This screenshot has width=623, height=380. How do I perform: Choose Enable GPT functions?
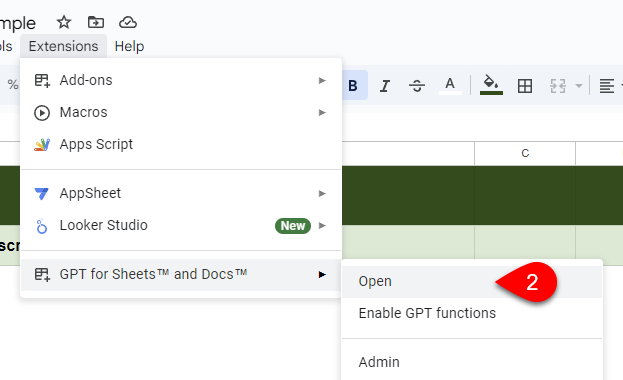472,313
